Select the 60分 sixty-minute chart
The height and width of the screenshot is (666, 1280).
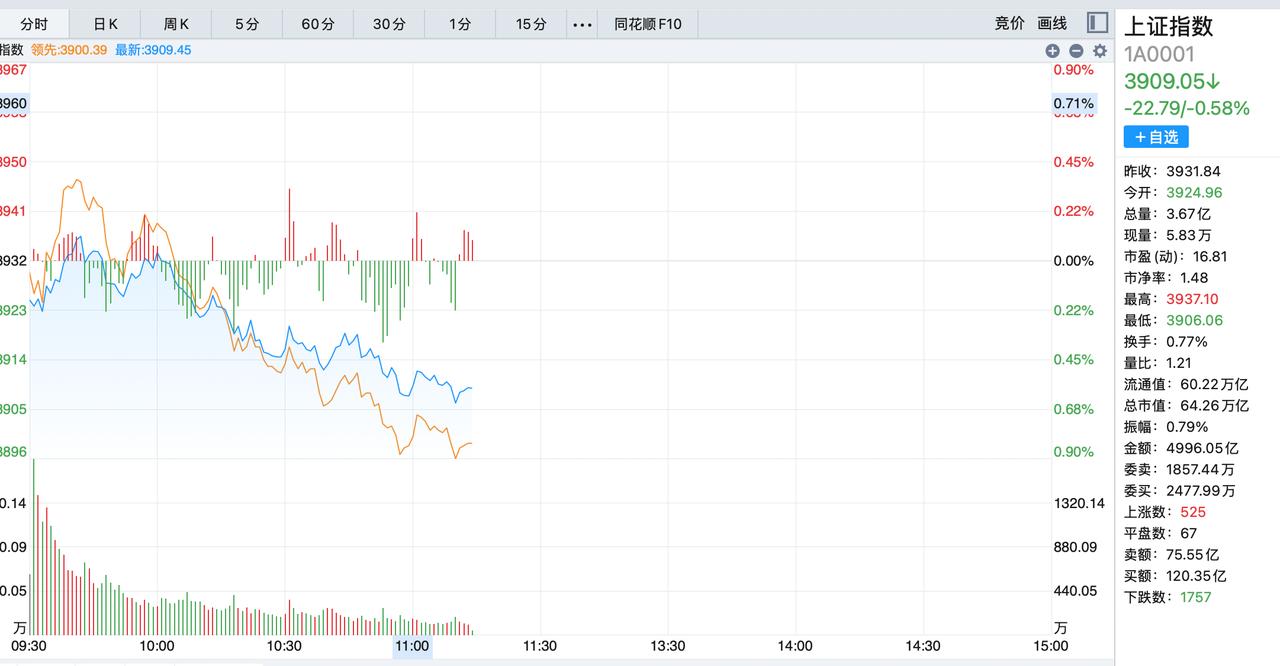point(317,22)
